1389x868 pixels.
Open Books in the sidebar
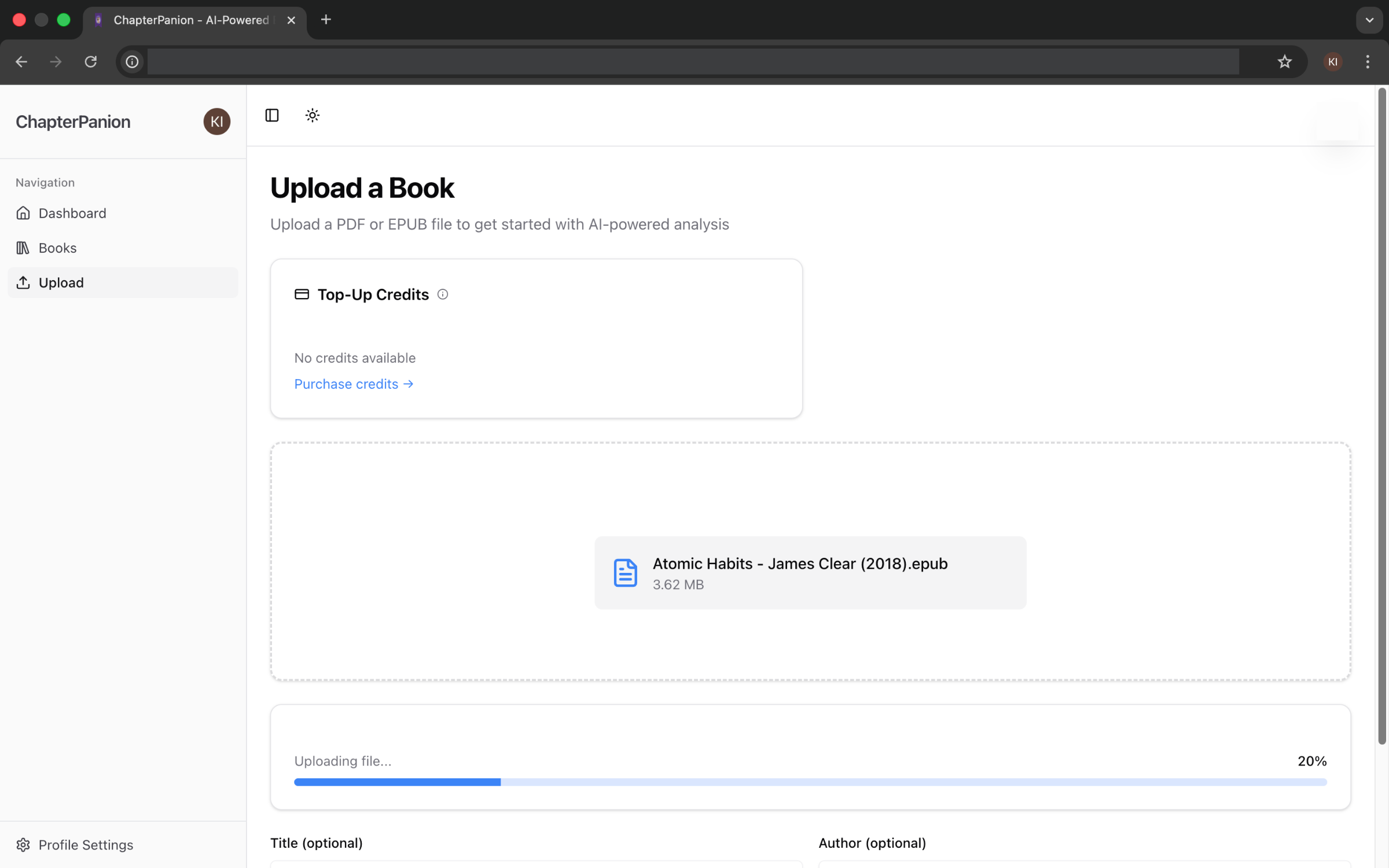tap(57, 248)
